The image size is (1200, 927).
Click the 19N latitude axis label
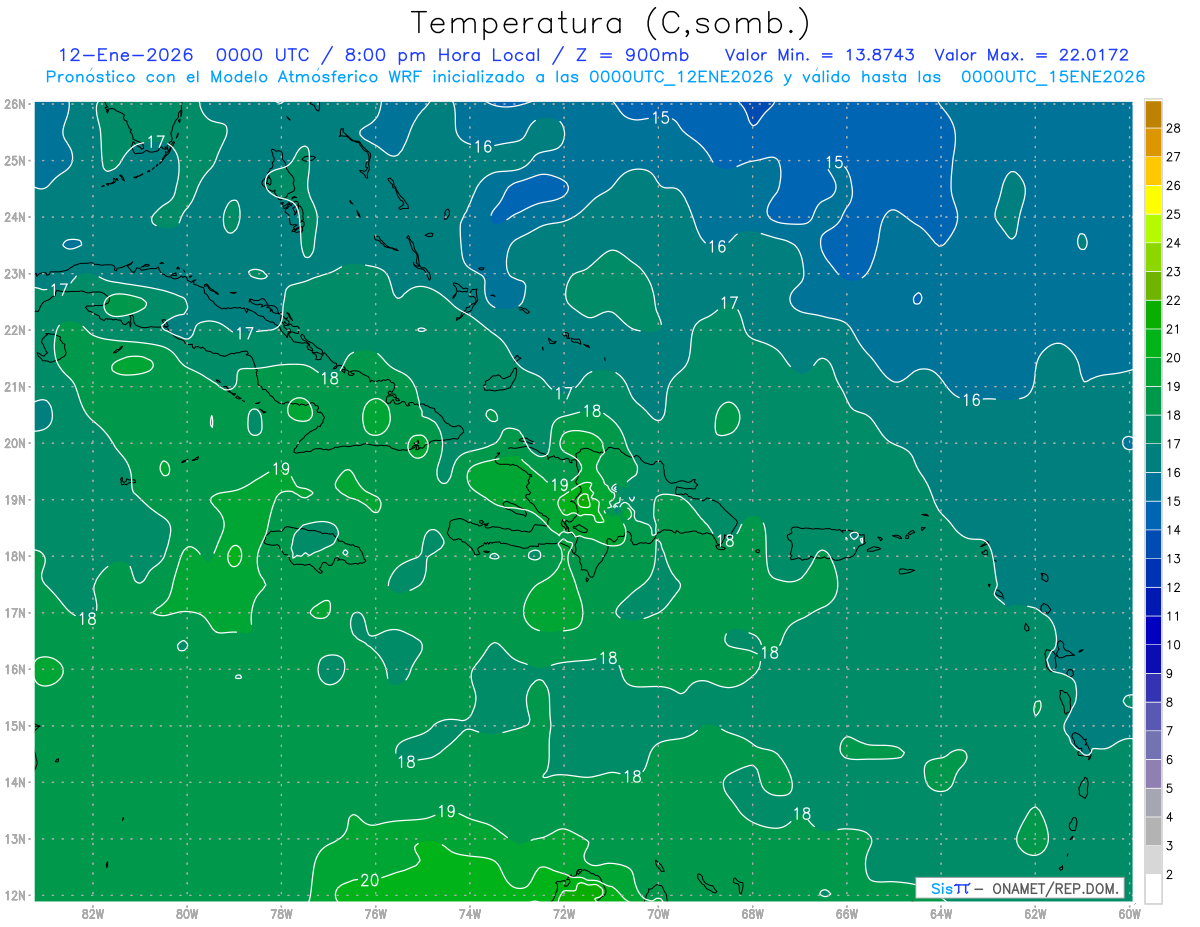tap(14, 500)
